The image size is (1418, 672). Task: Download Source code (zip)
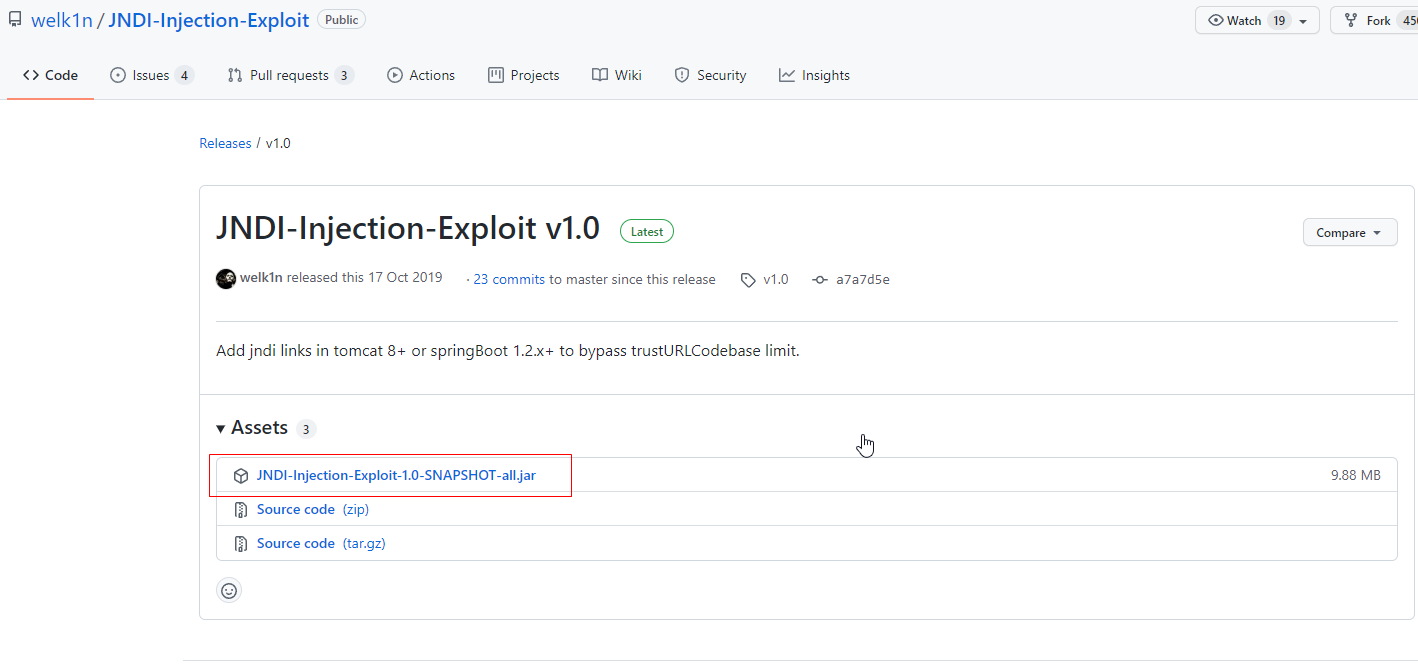point(313,509)
